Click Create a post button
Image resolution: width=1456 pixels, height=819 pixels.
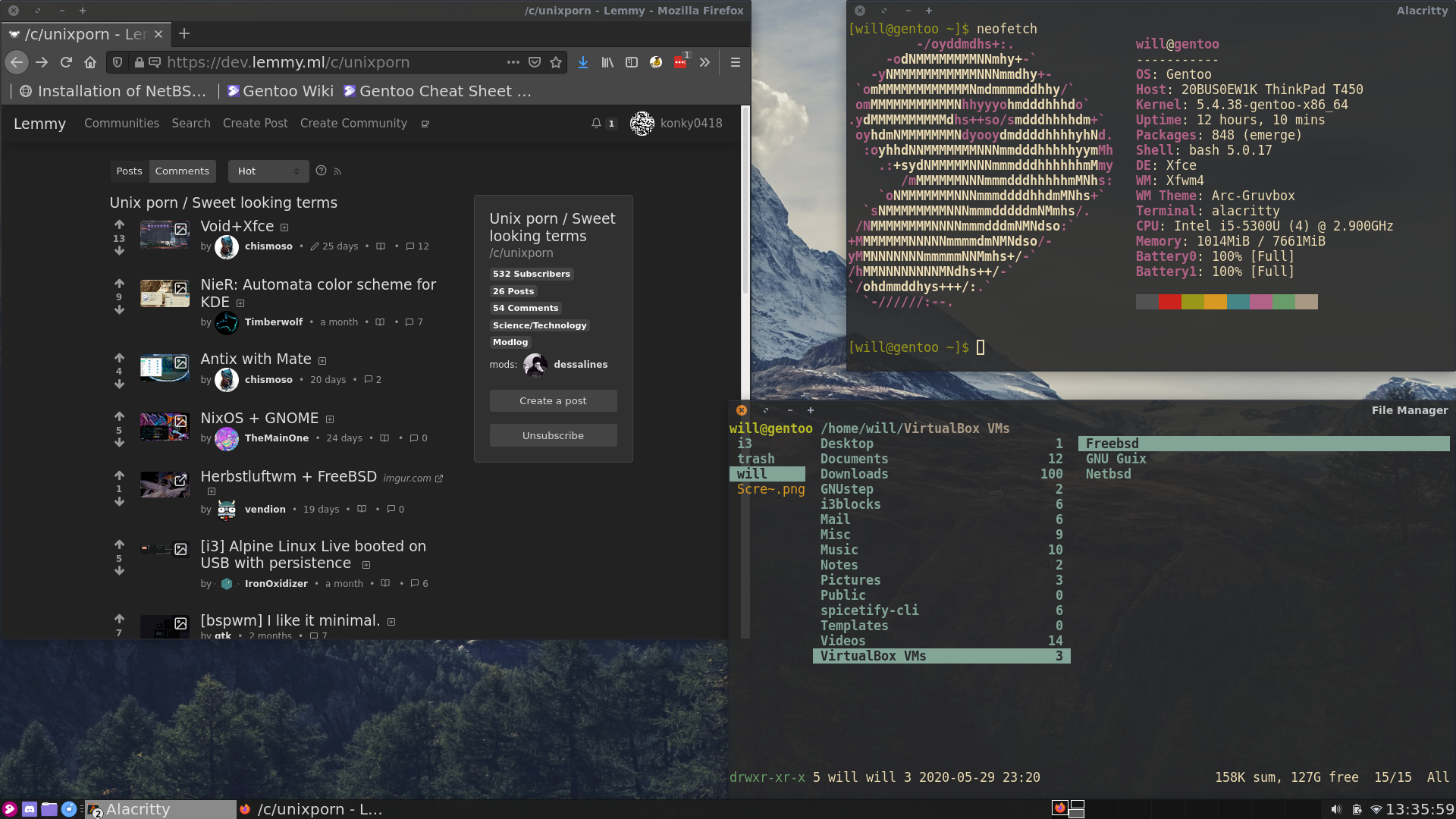[553, 400]
